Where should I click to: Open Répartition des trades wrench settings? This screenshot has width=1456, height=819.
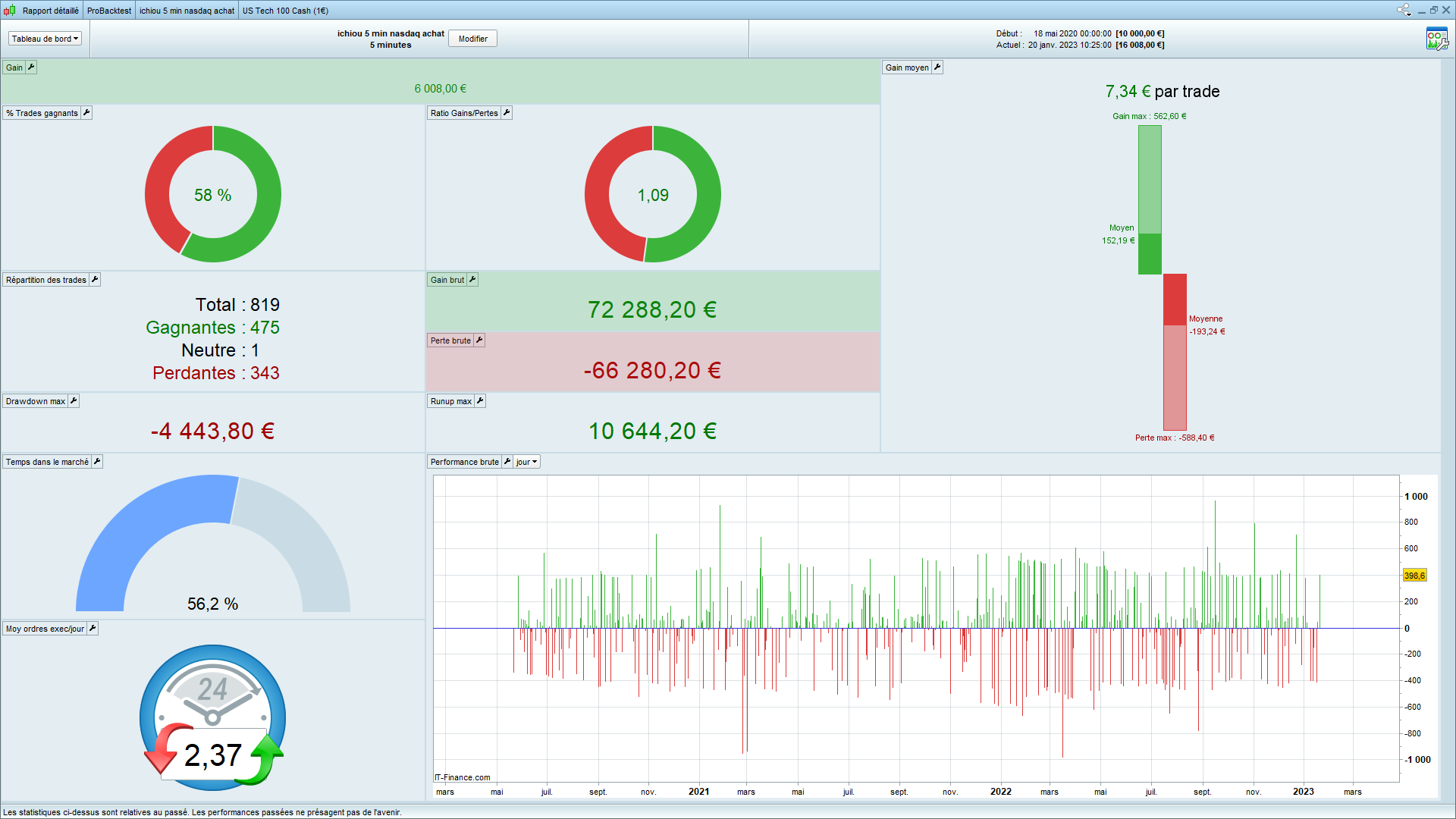tap(95, 280)
